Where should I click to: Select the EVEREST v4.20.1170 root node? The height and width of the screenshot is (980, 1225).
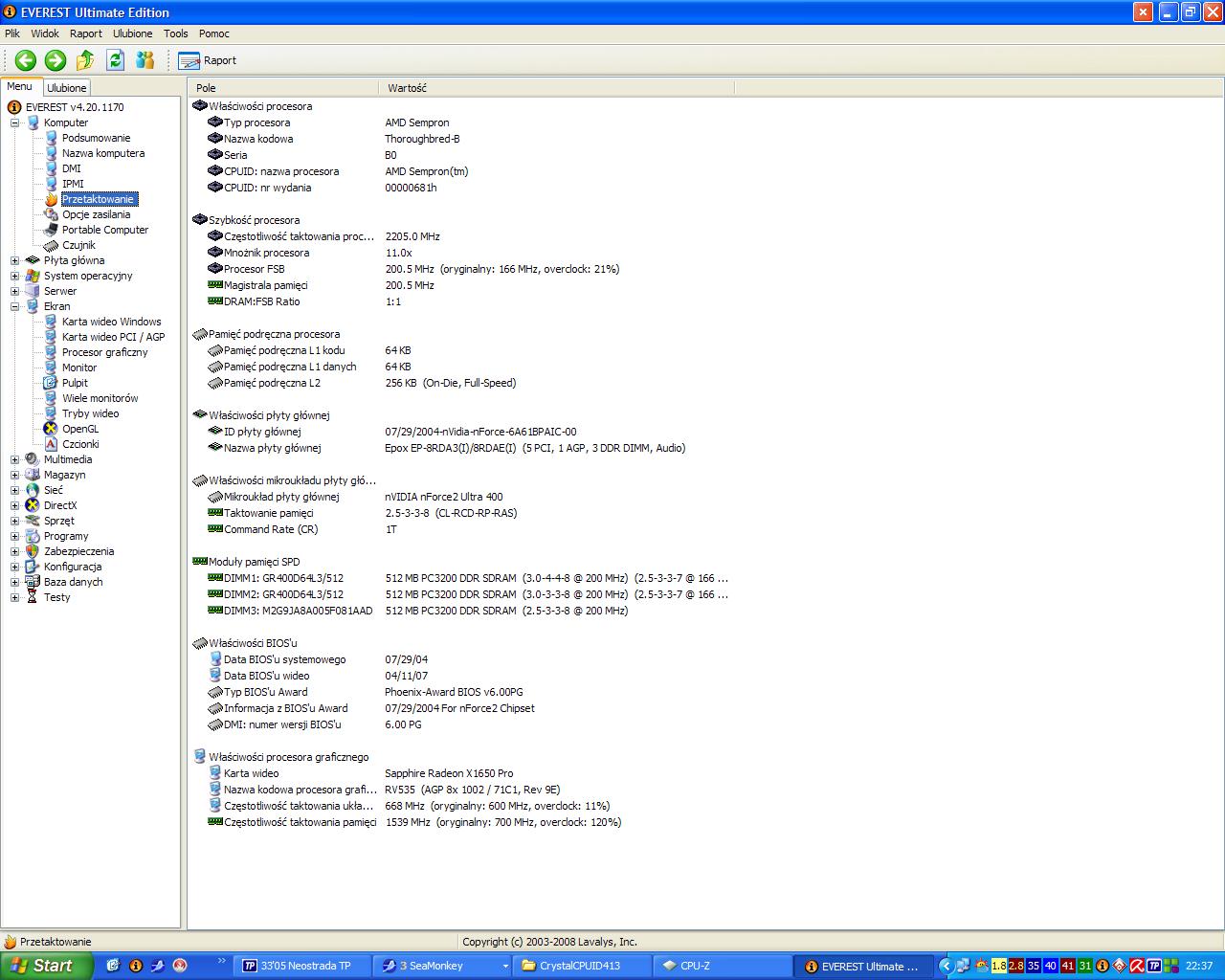75,107
